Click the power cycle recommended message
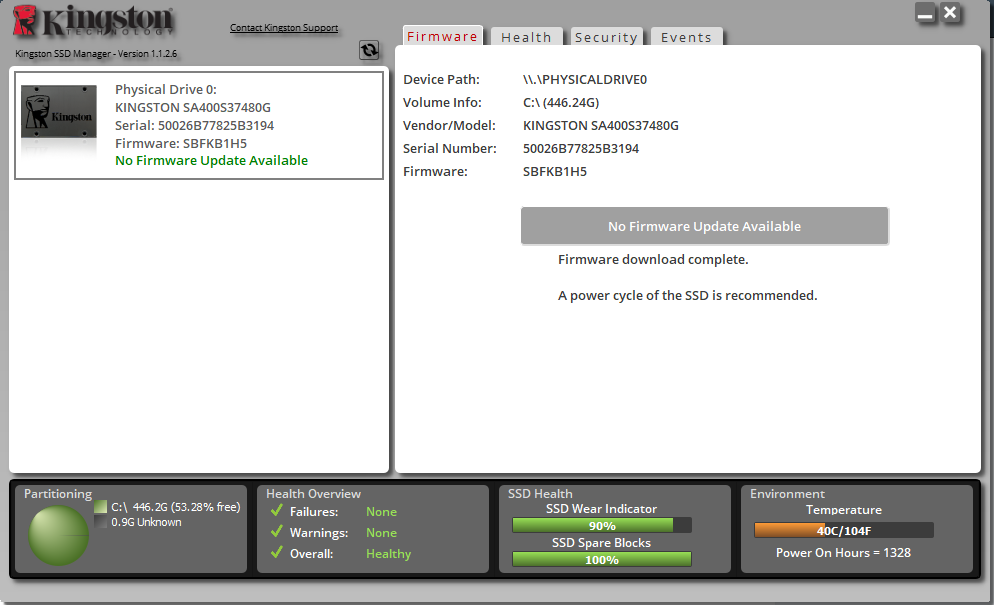The height and width of the screenshot is (605, 994). click(687, 296)
